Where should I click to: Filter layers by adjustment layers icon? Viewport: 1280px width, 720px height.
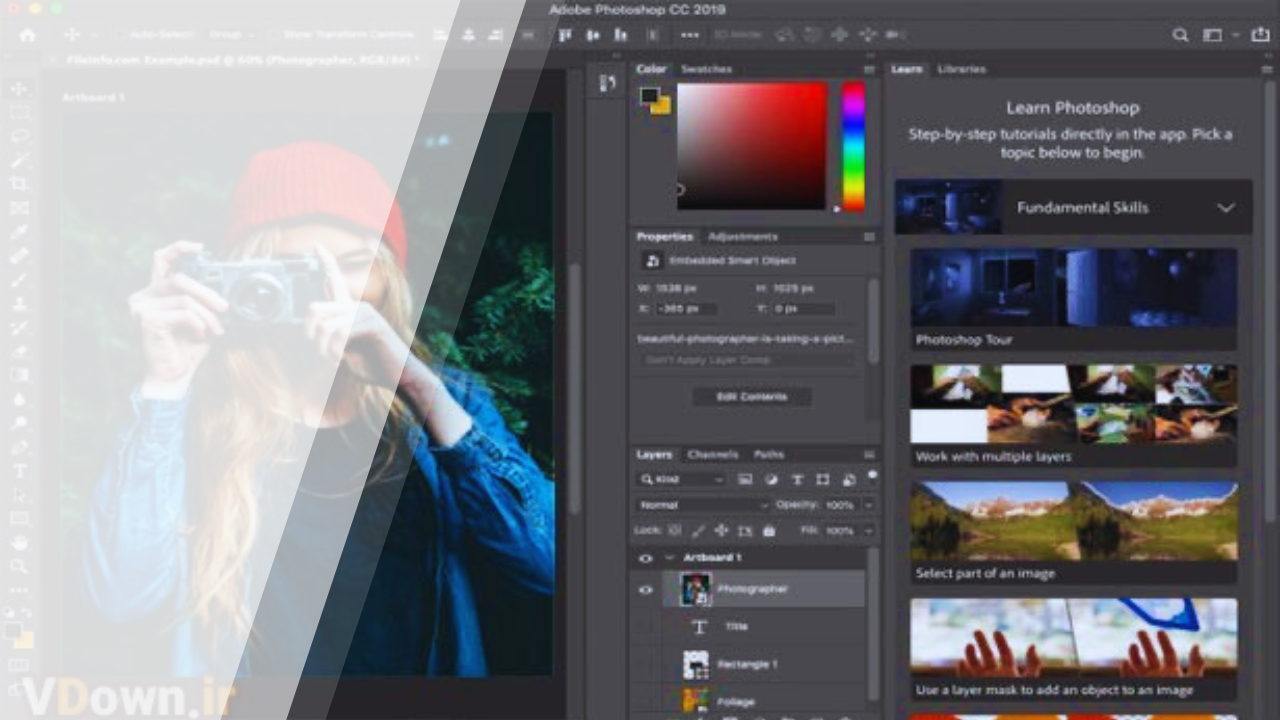pos(771,480)
